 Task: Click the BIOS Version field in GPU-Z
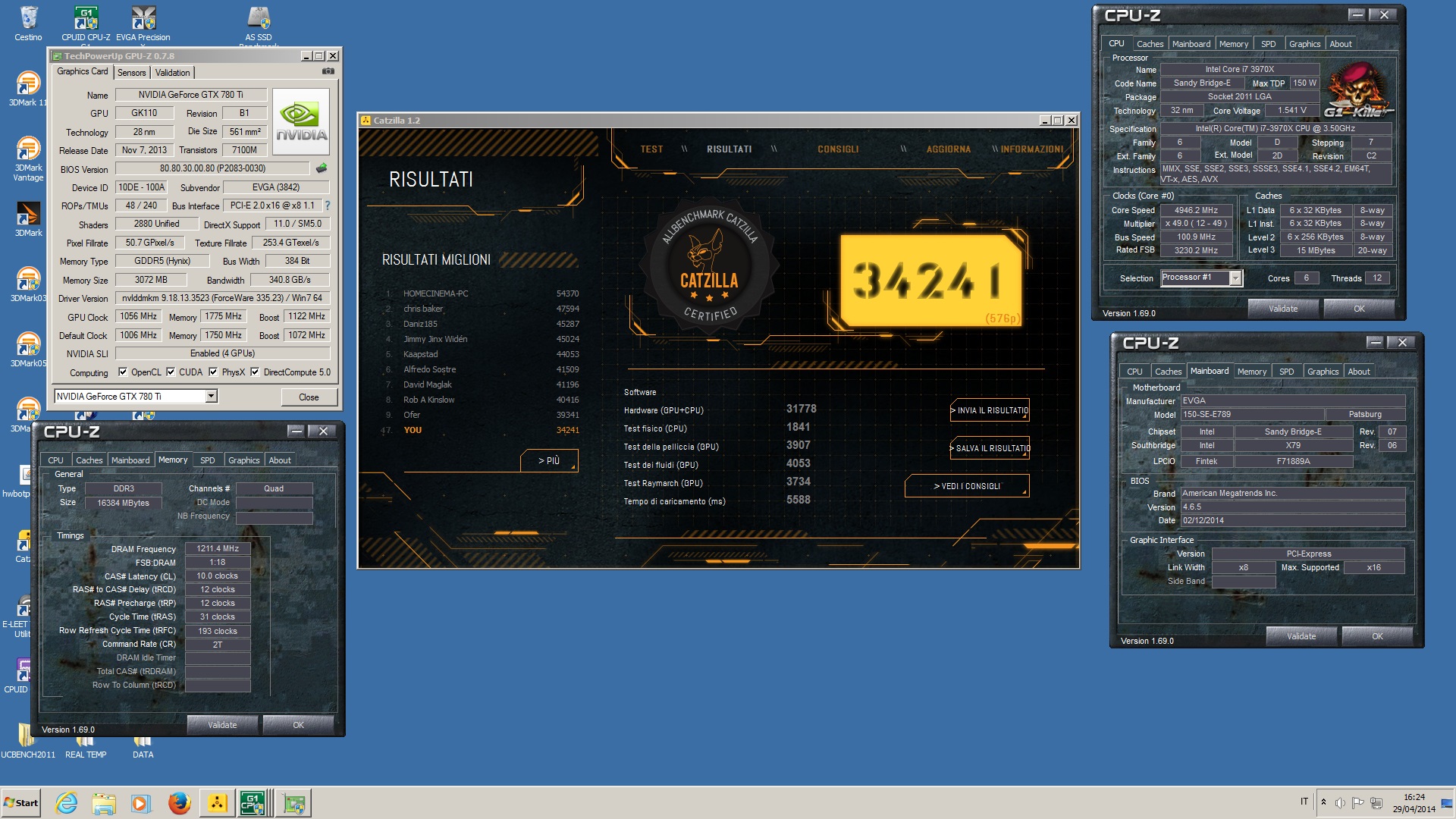pos(212,168)
